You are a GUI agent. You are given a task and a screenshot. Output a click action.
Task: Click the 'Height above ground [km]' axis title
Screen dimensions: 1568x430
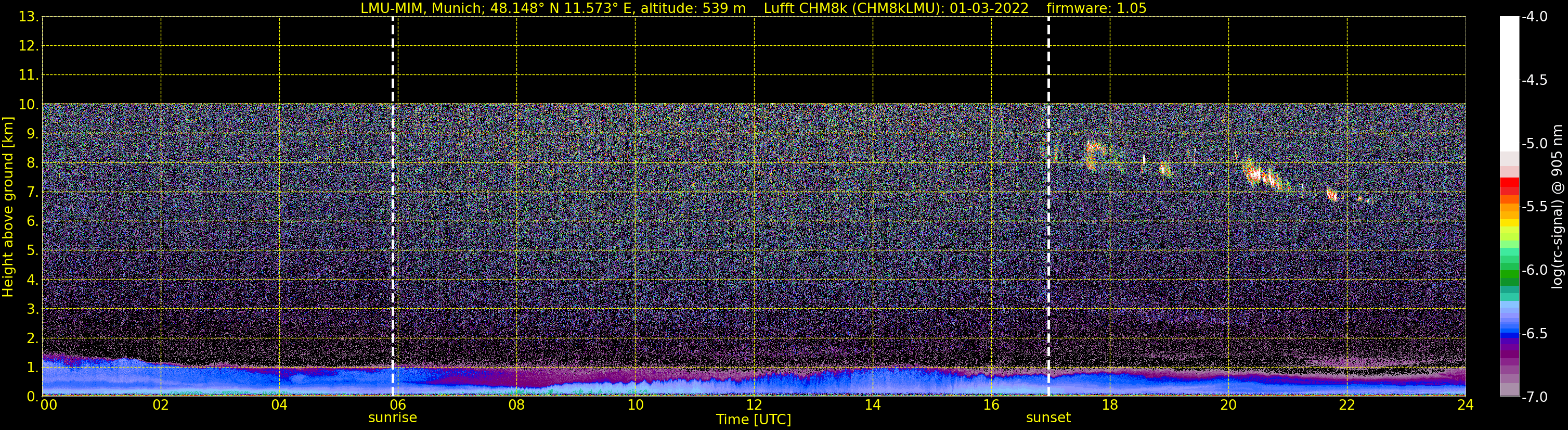pos(8,207)
